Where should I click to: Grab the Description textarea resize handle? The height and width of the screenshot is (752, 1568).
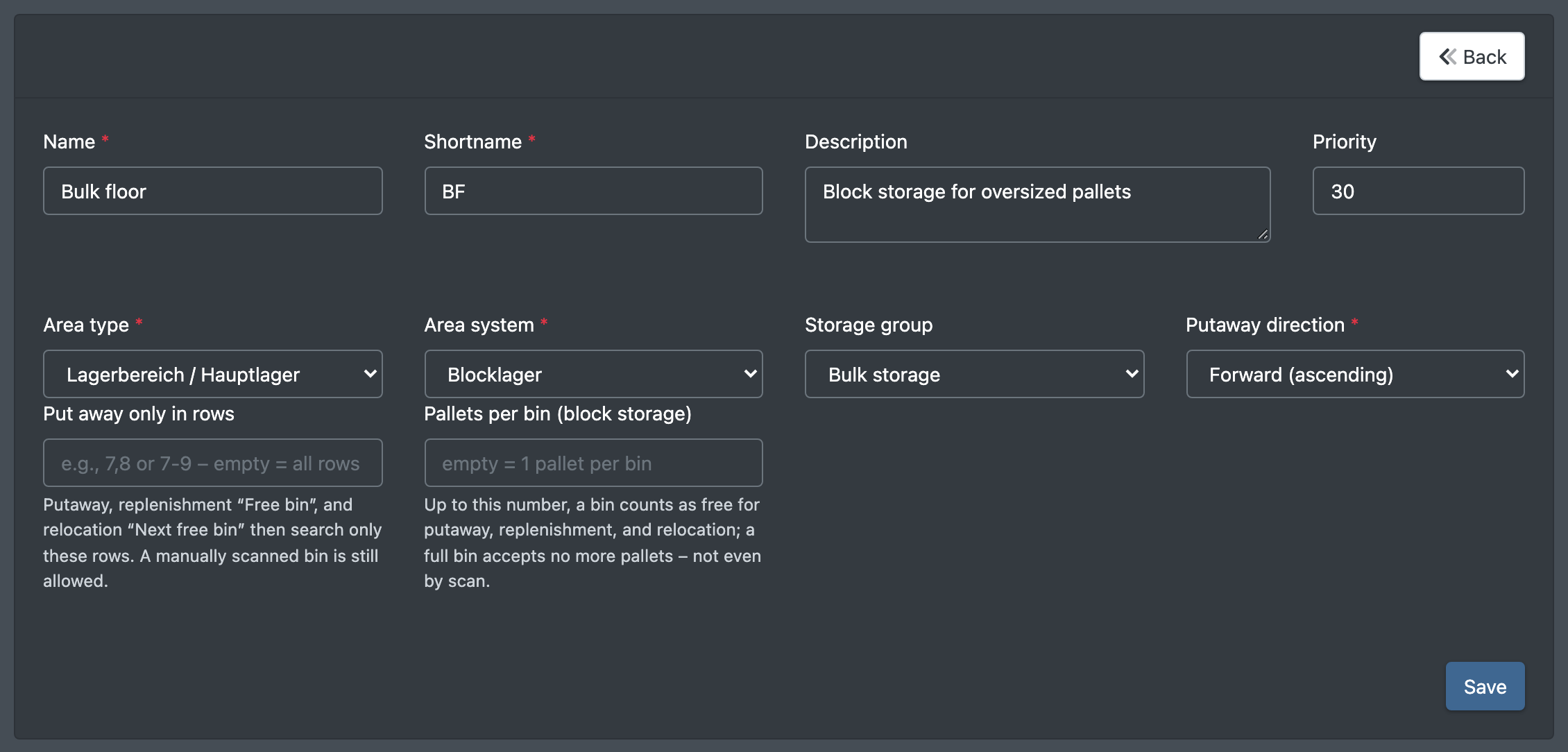[x=1263, y=234]
